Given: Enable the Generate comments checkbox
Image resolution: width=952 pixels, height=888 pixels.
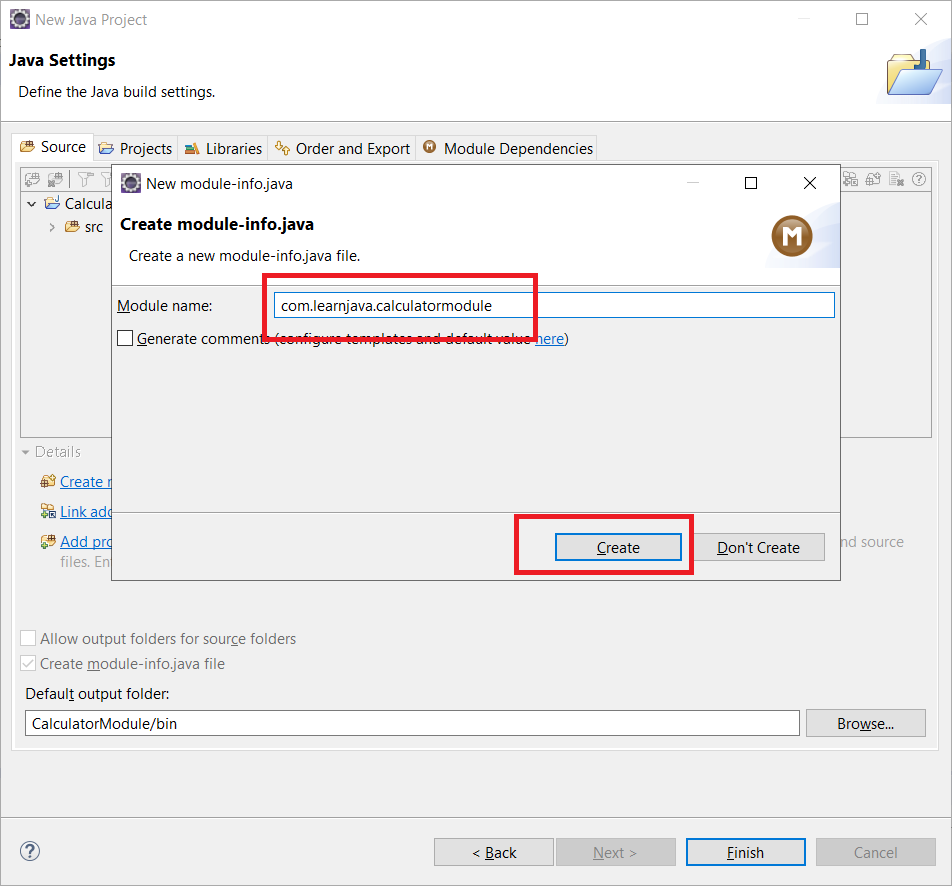Looking at the screenshot, I should (x=125, y=339).
